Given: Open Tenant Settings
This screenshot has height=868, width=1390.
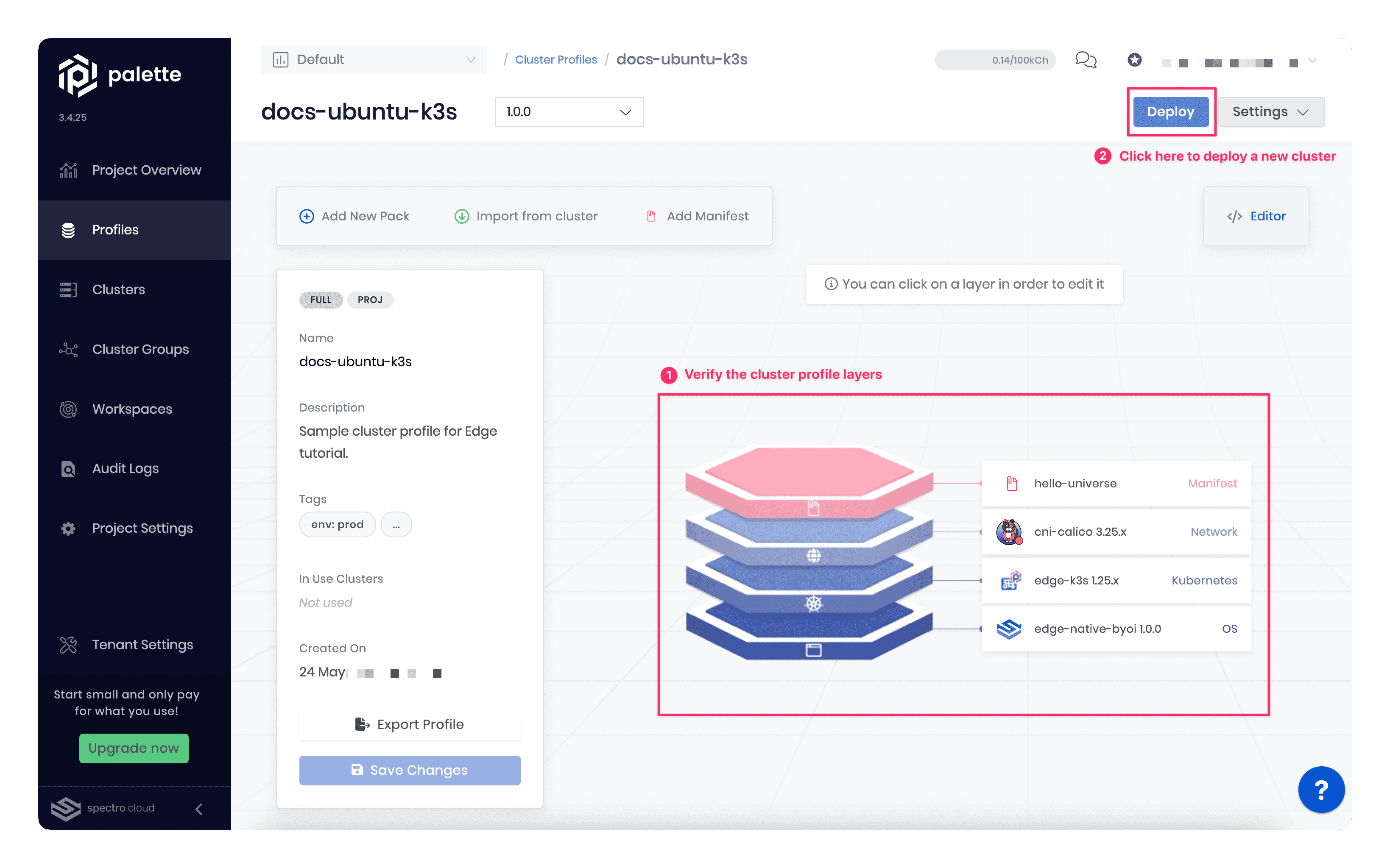Looking at the screenshot, I should coord(134,645).
